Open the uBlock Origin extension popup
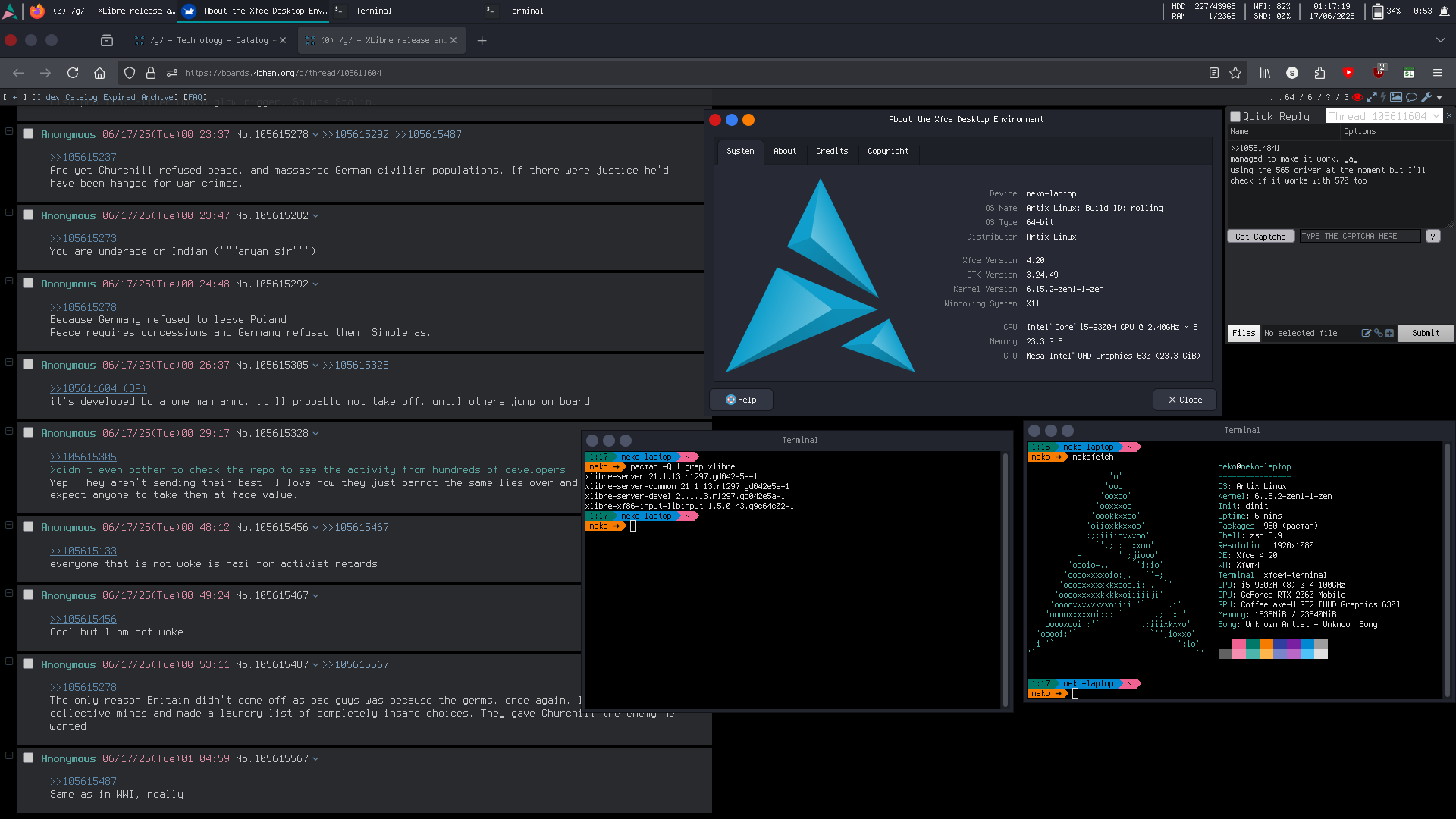The image size is (1456, 819). coord(1379,72)
